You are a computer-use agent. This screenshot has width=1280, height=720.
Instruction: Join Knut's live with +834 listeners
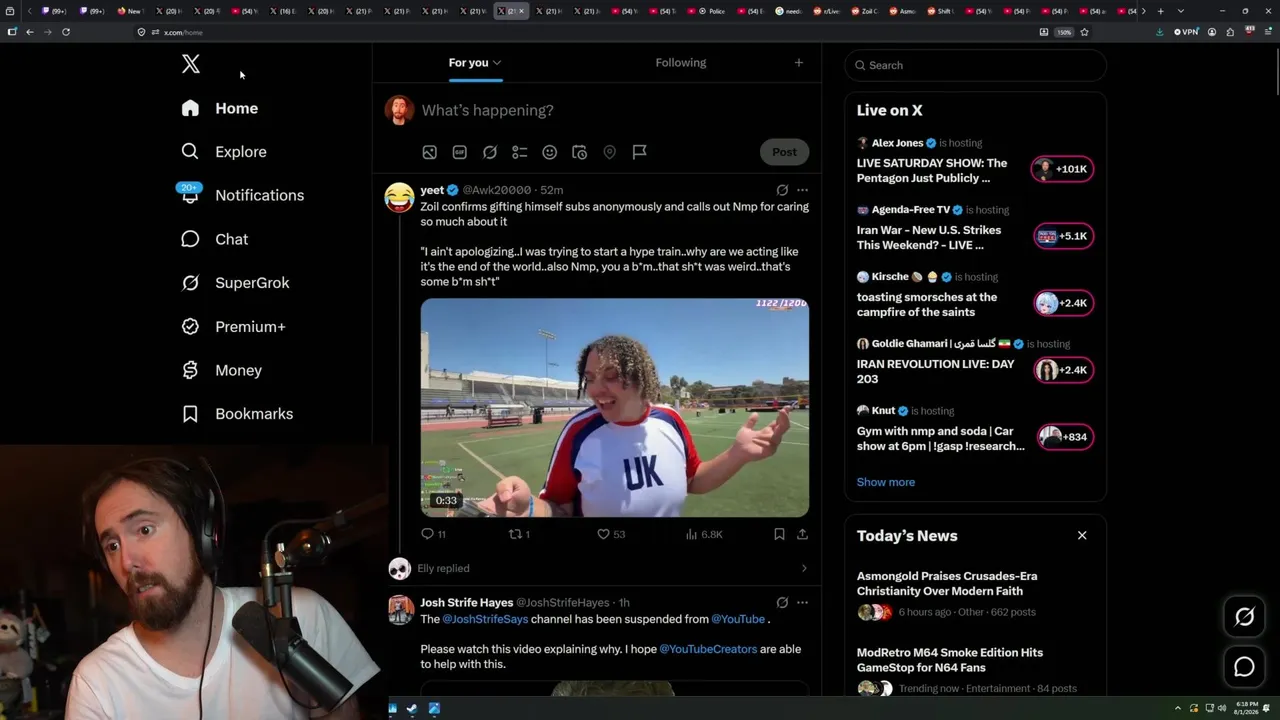(1063, 437)
